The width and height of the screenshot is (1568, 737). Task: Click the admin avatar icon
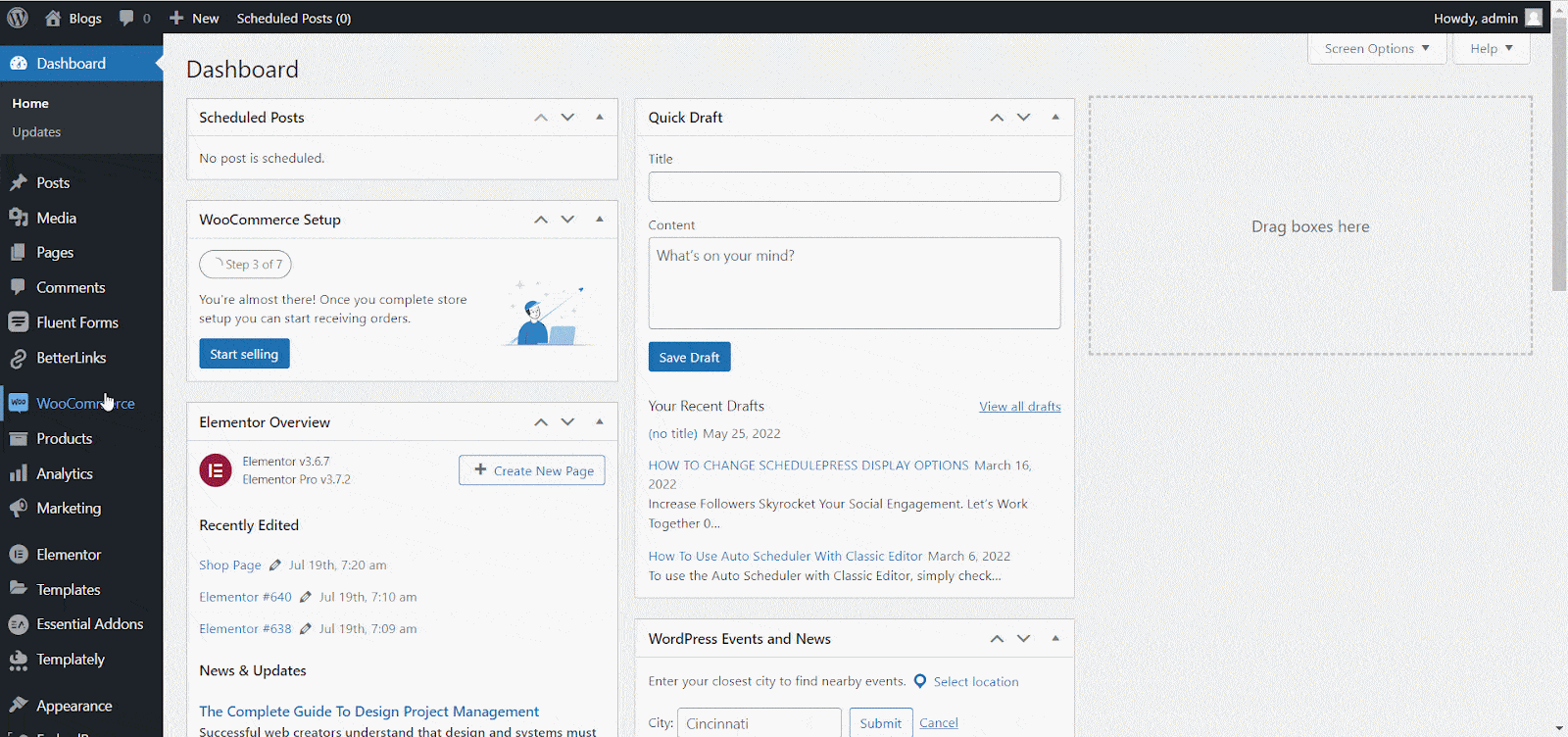click(1534, 18)
